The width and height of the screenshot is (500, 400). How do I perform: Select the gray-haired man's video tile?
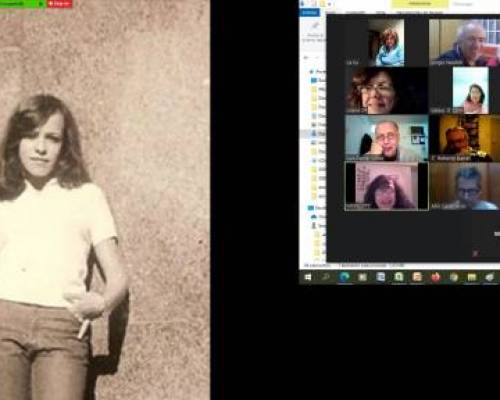[465, 42]
